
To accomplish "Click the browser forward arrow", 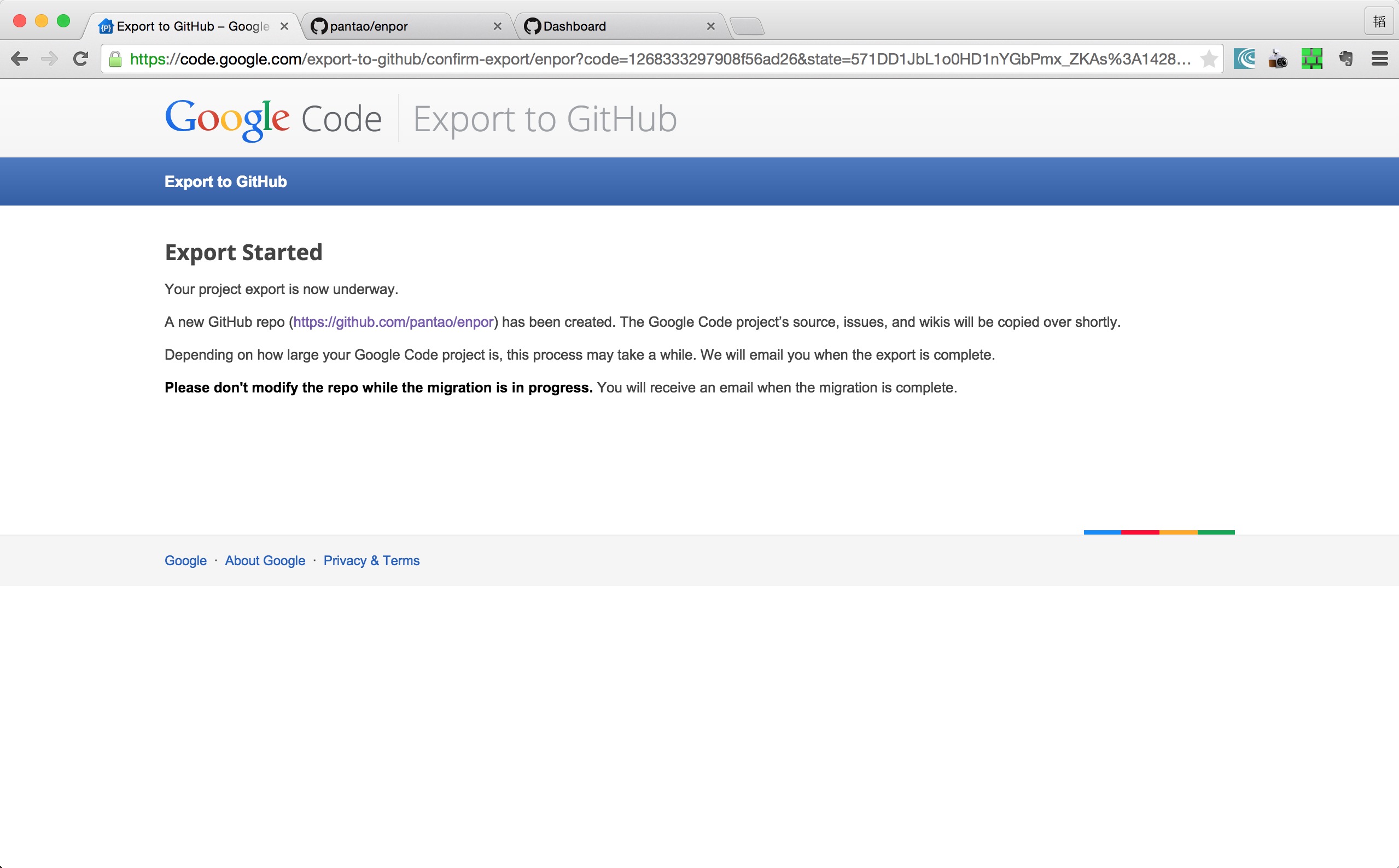I will coord(50,58).
